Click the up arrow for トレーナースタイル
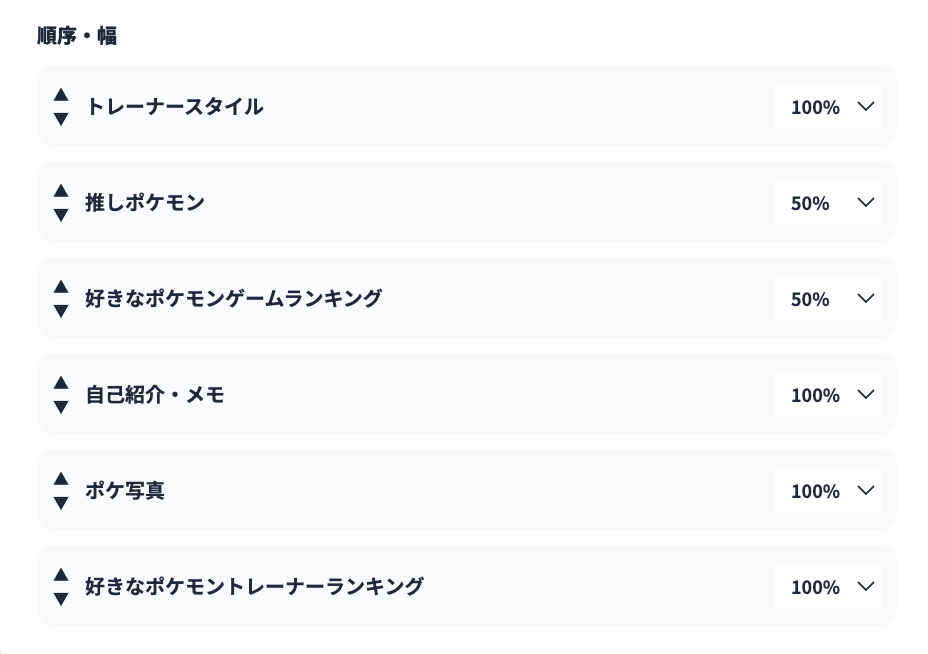928x654 pixels. pyautogui.click(x=61, y=94)
